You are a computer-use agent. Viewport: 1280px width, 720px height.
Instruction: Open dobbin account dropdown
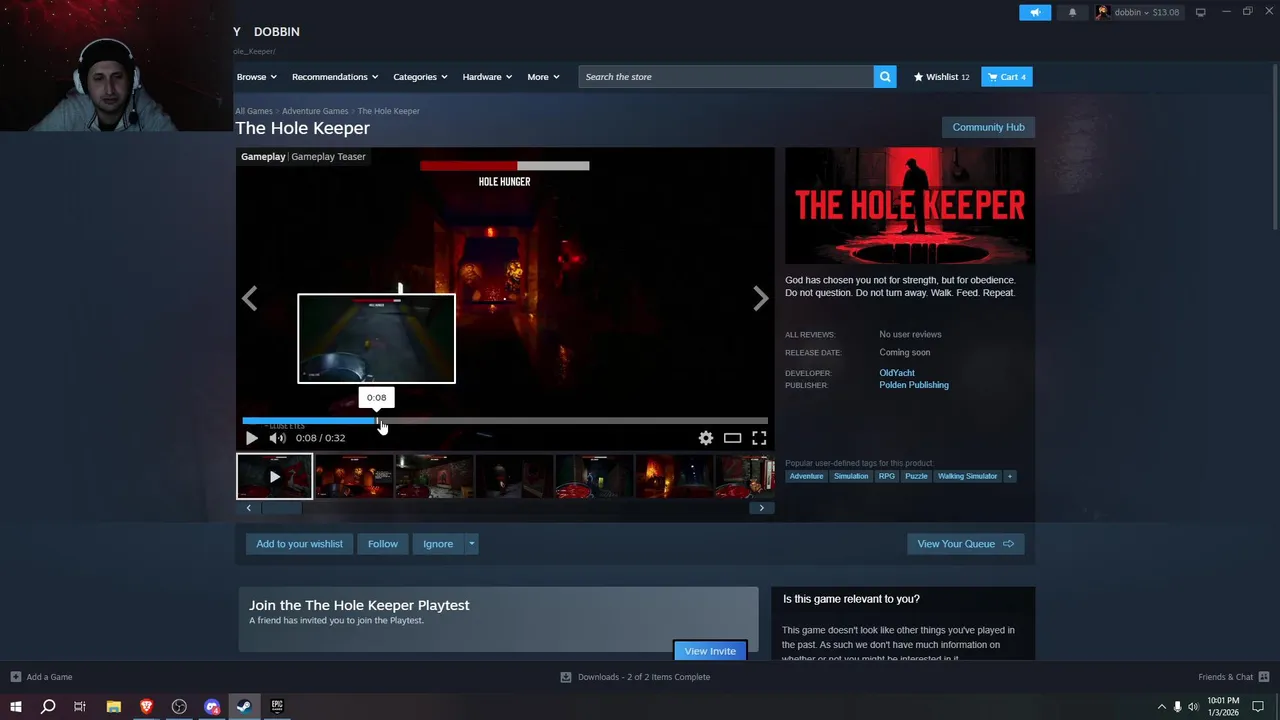pos(1137,12)
